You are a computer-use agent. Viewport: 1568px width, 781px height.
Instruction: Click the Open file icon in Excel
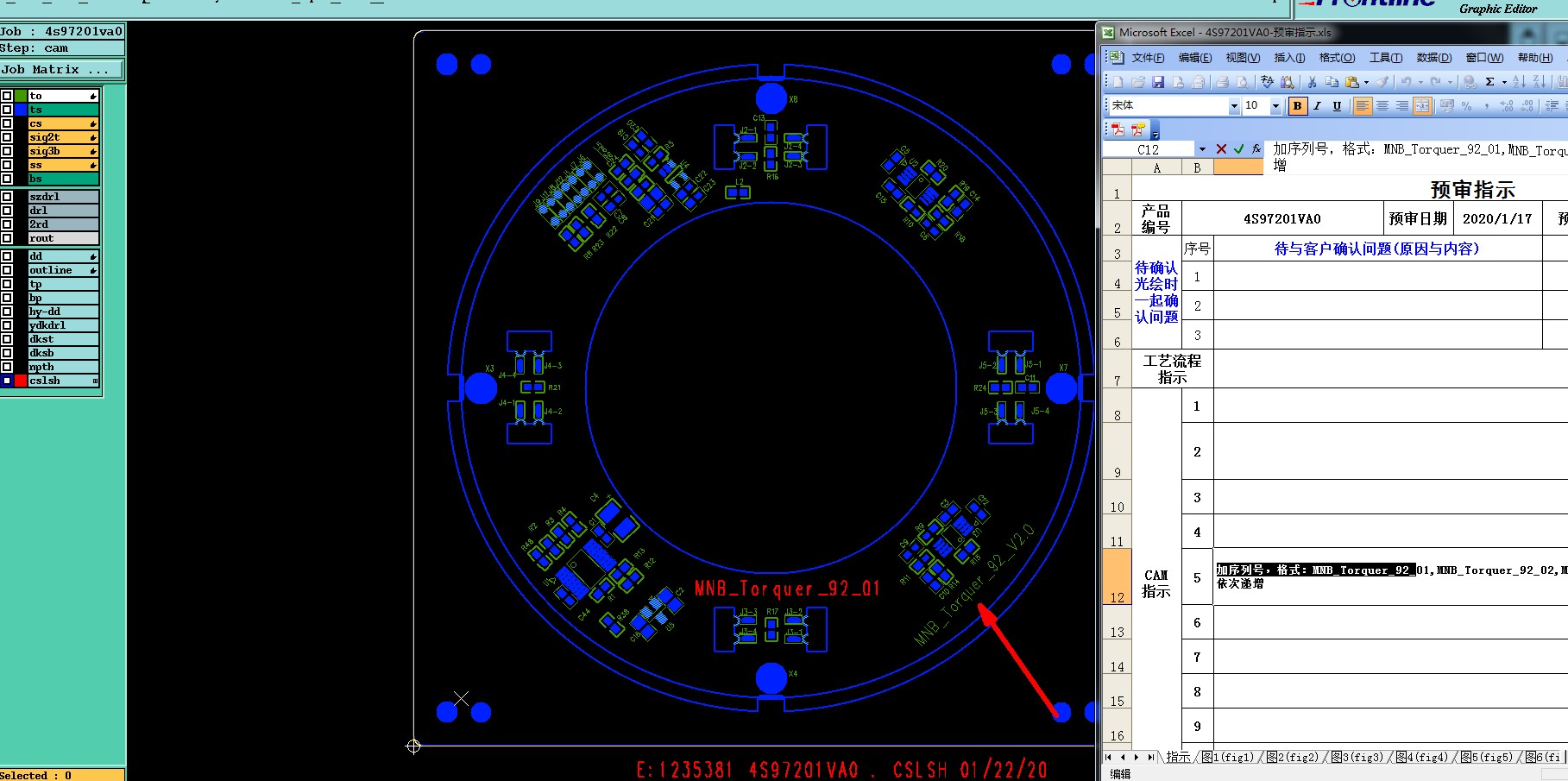tap(1138, 82)
